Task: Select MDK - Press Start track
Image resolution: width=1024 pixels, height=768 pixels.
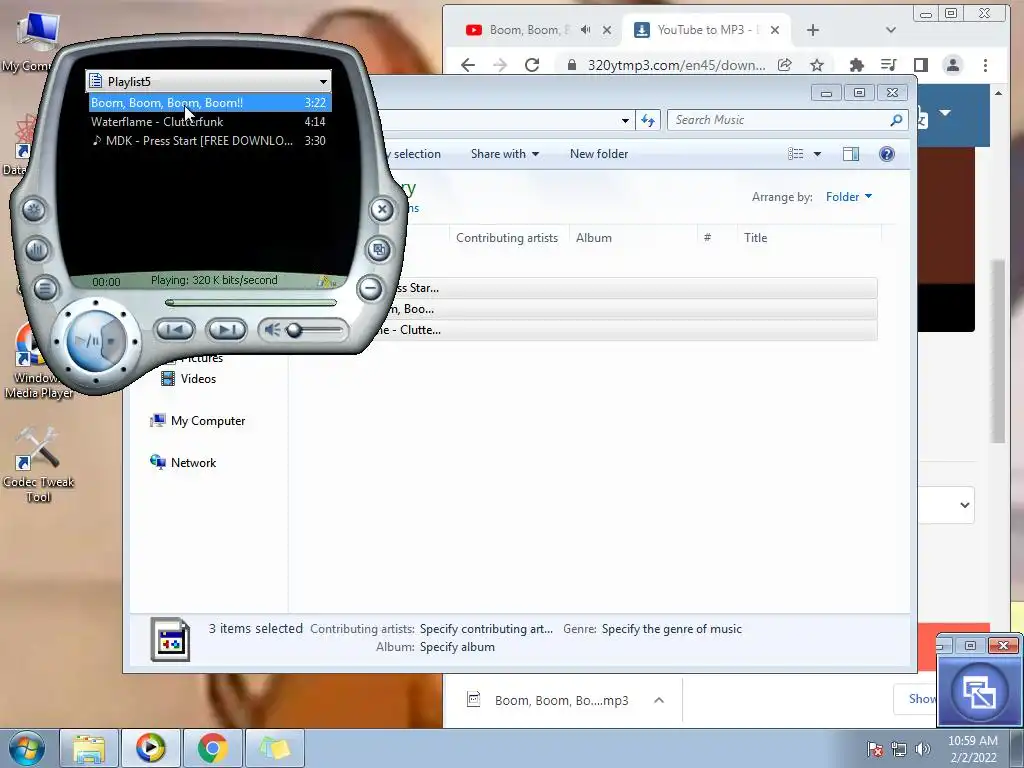Action: [x=209, y=140]
